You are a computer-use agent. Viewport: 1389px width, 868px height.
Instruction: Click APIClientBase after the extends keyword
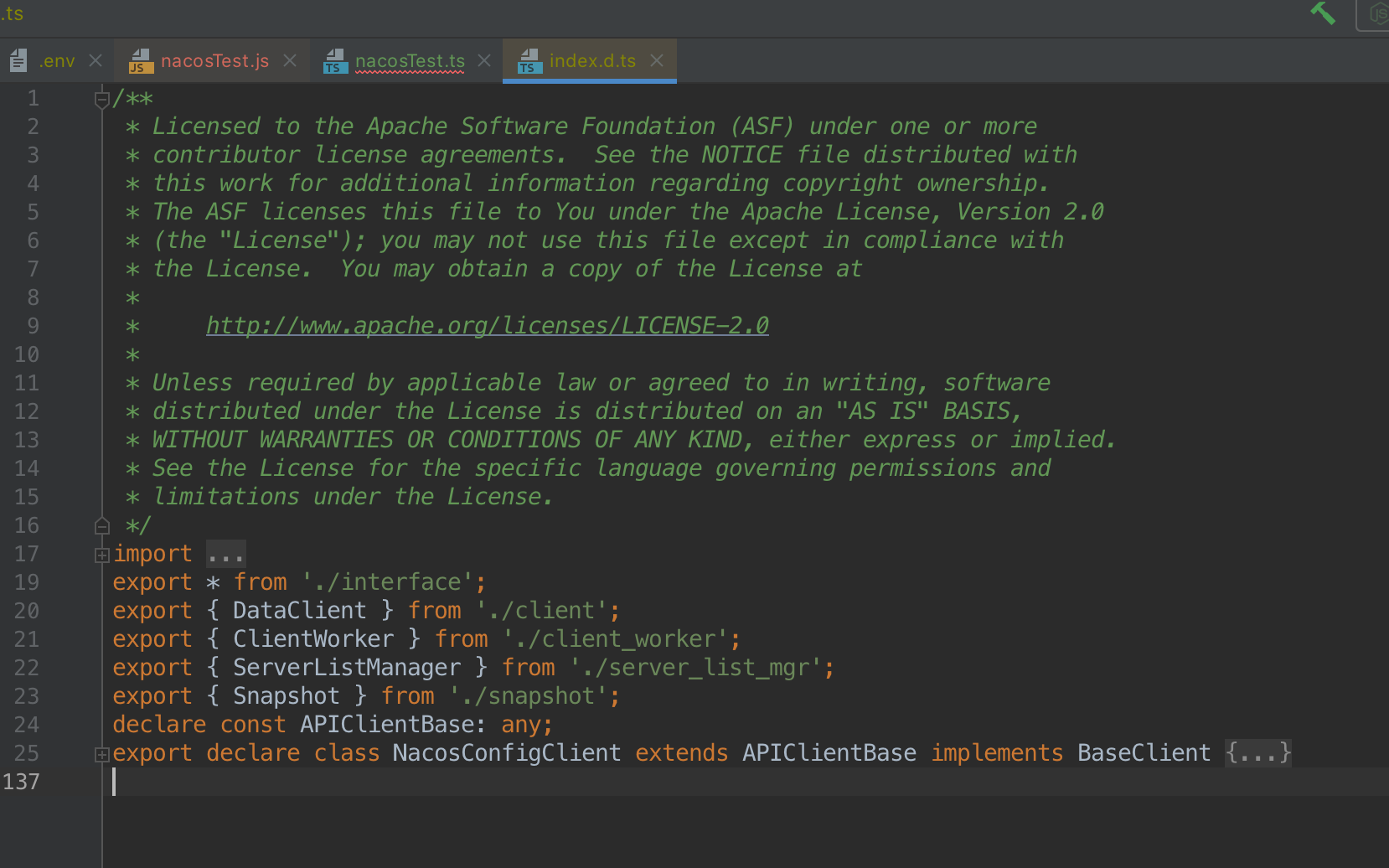(829, 753)
